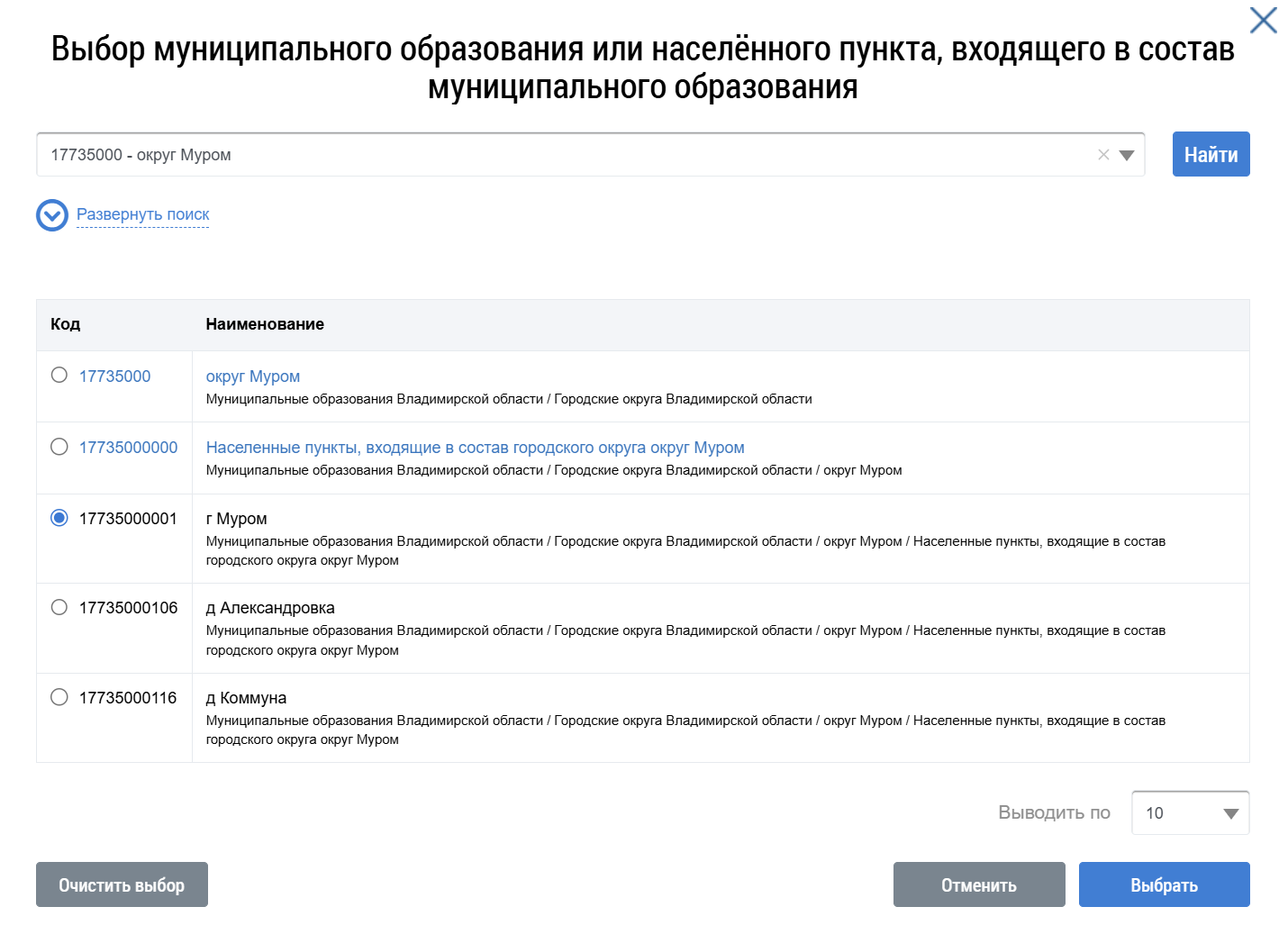Select the д Коммуна radio button
Viewport: 1288px width, 925px height.
pyautogui.click(x=59, y=696)
